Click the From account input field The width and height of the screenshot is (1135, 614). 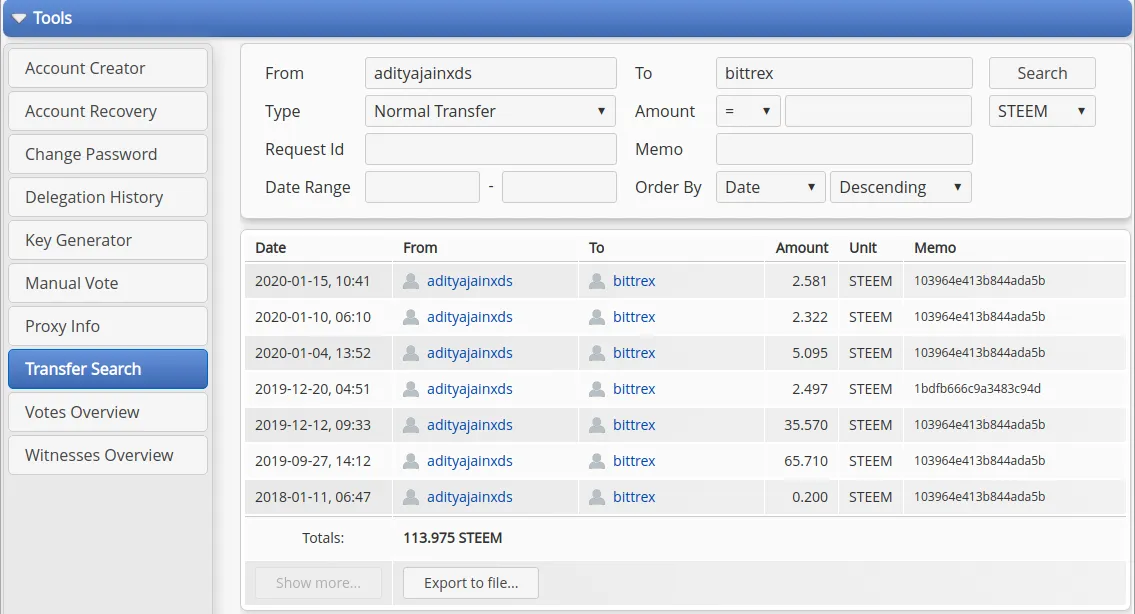coord(491,73)
